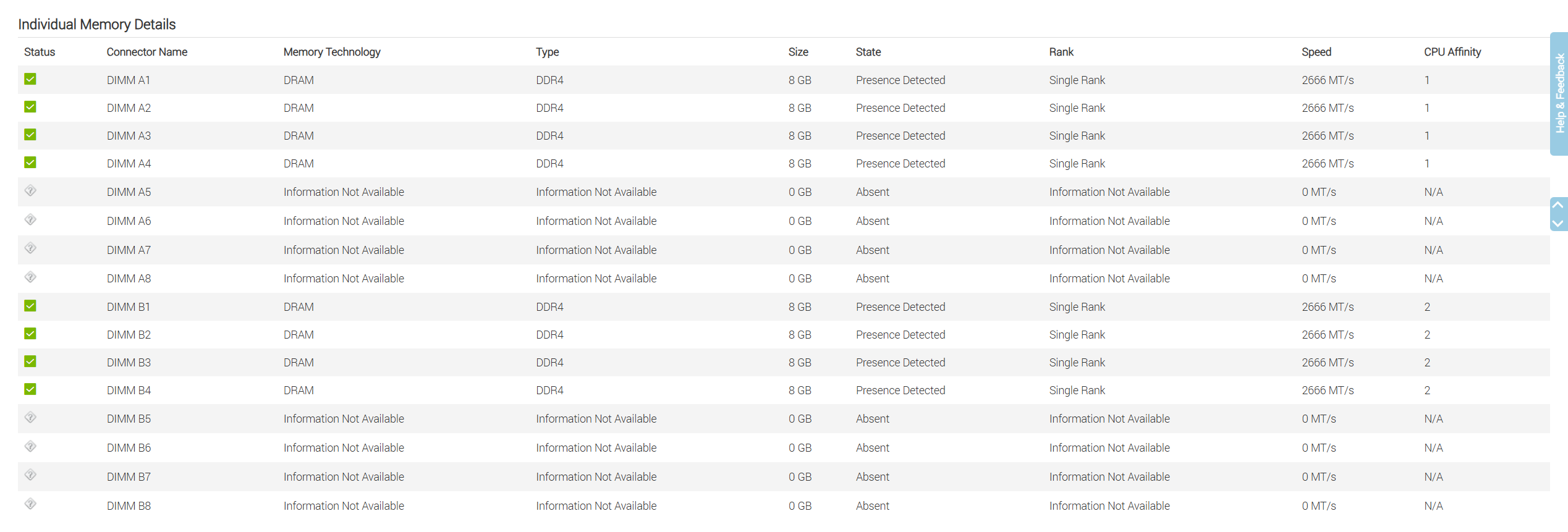Click the CPU Affinity column header
Viewport: 1568px width, 532px height.
pos(1452,52)
